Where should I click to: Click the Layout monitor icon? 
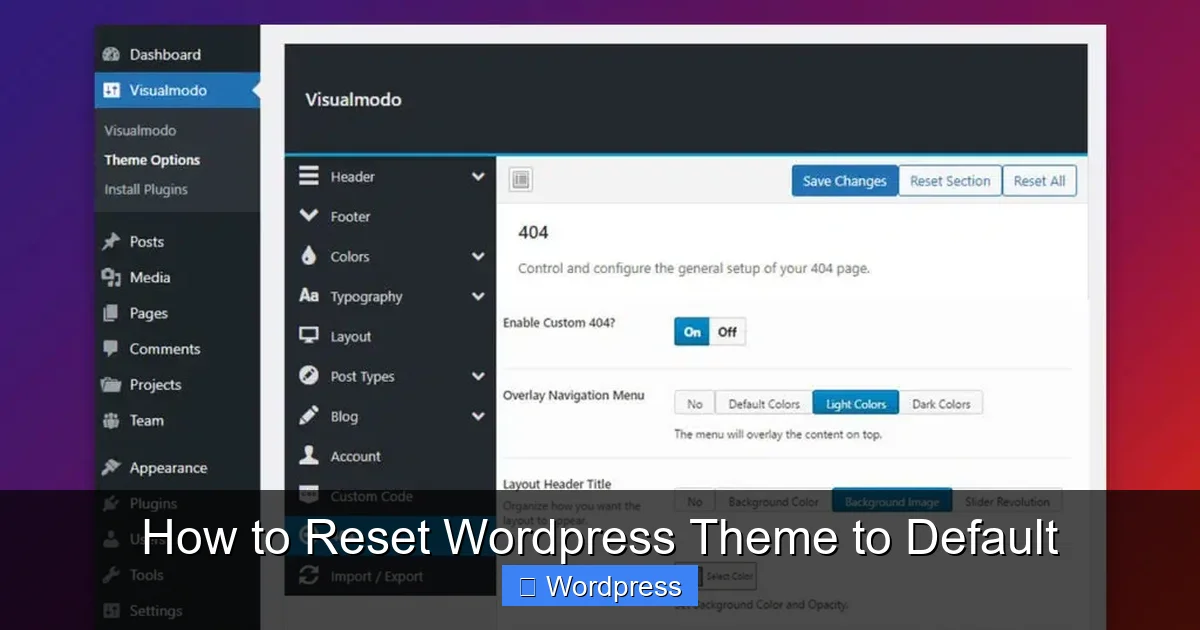click(x=309, y=336)
